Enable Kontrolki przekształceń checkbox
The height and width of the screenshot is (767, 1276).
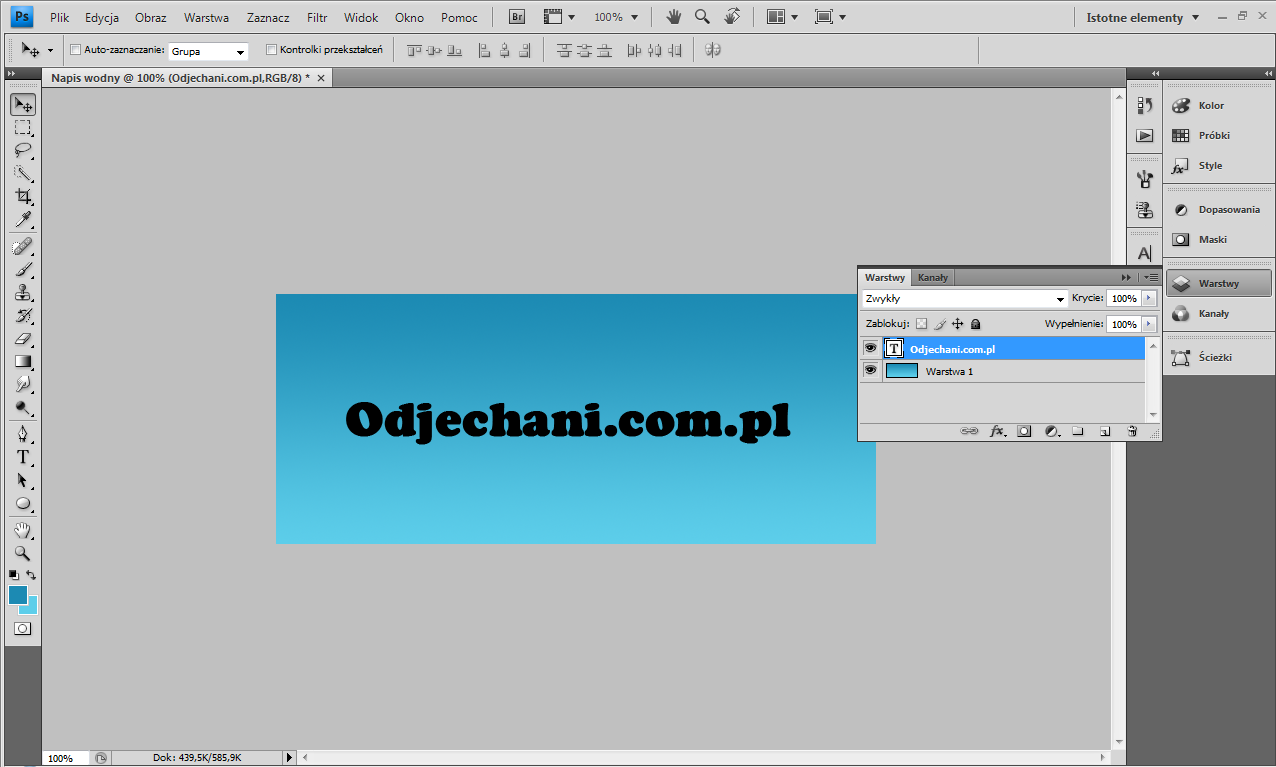272,49
